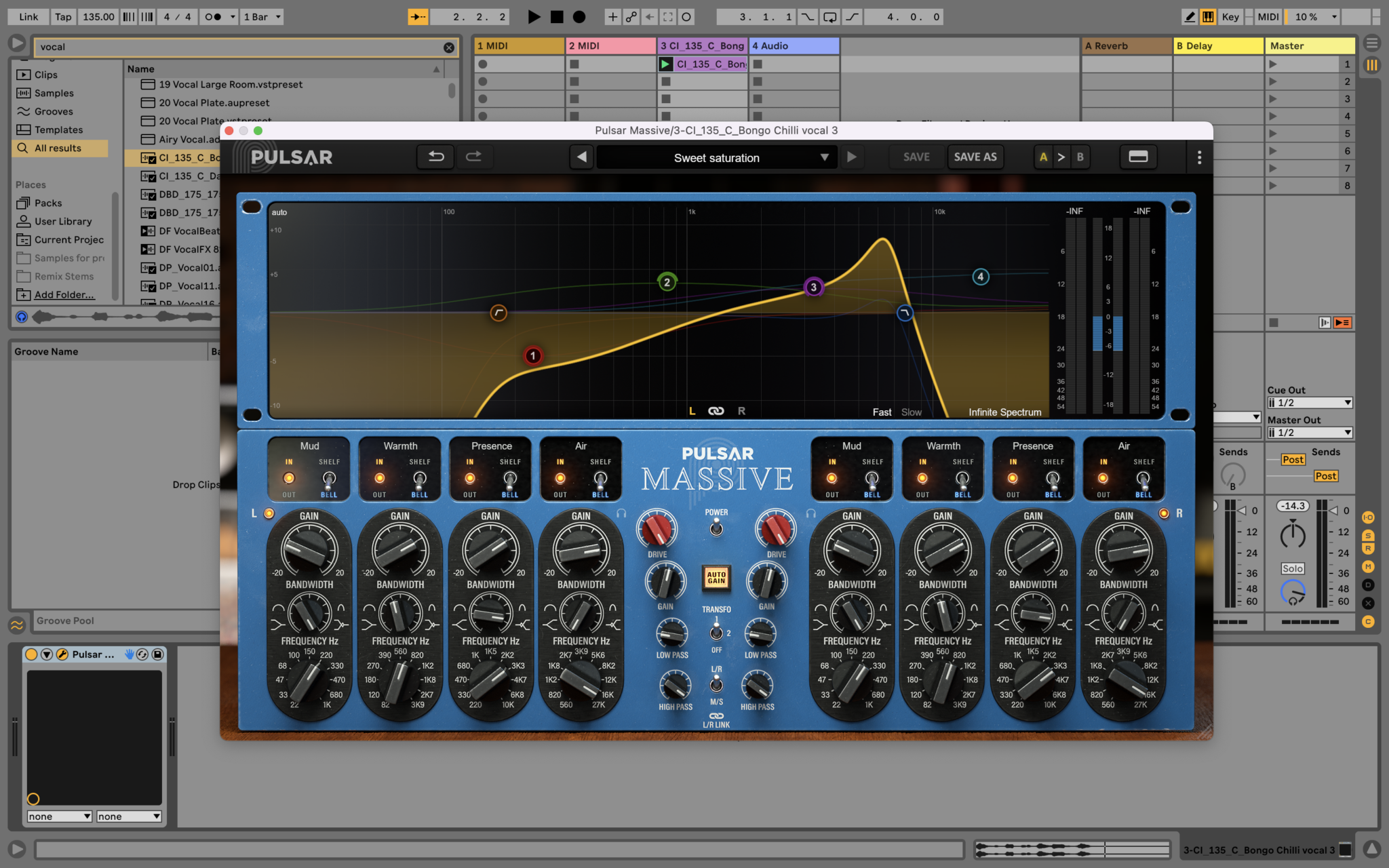Click the right Air FREQUENCY knob

[1124, 681]
